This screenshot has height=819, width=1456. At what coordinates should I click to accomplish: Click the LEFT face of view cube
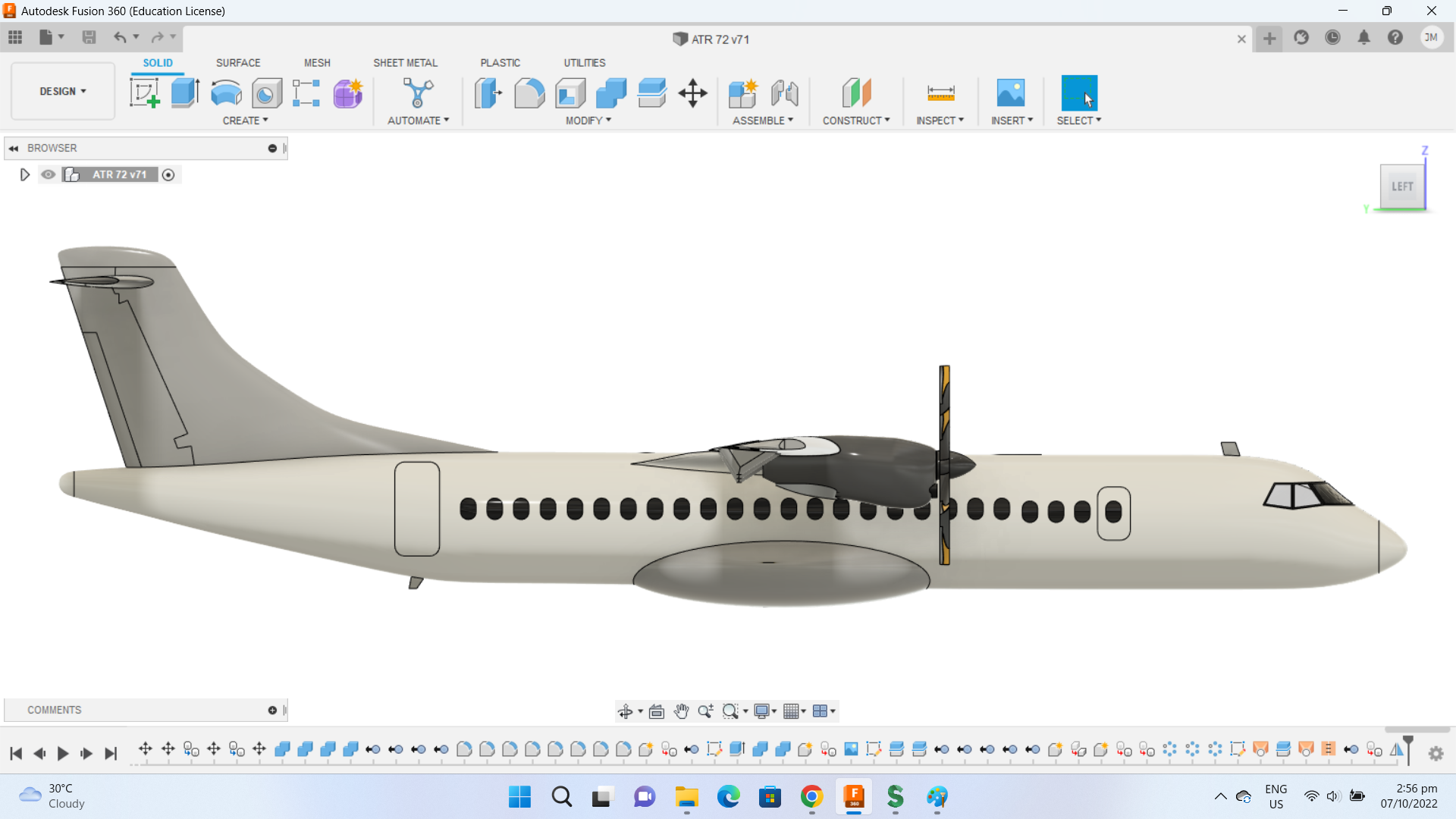[x=1401, y=187]
